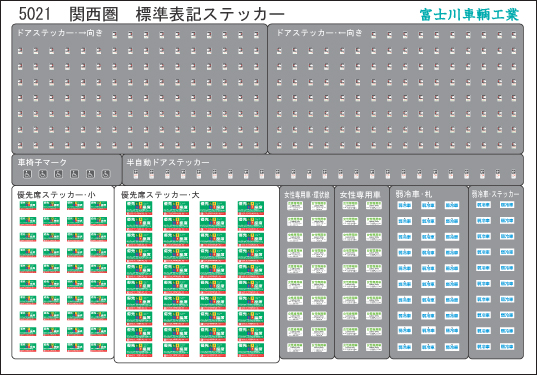Screen dimensions: 537x375
Task: Select the last semi-automatic door sticker in the row
Action: (x=513, y=174)
